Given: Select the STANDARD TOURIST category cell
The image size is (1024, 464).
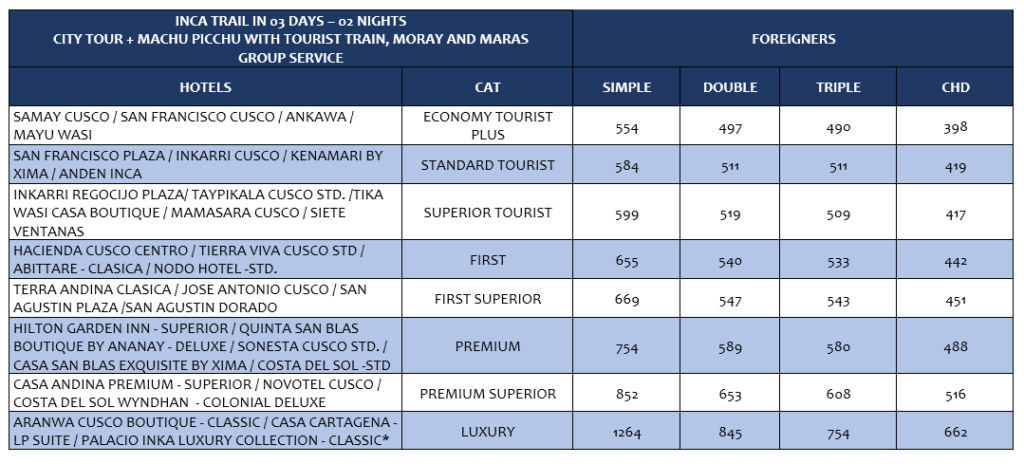Looking at the screenshot, I should (487, 165).
